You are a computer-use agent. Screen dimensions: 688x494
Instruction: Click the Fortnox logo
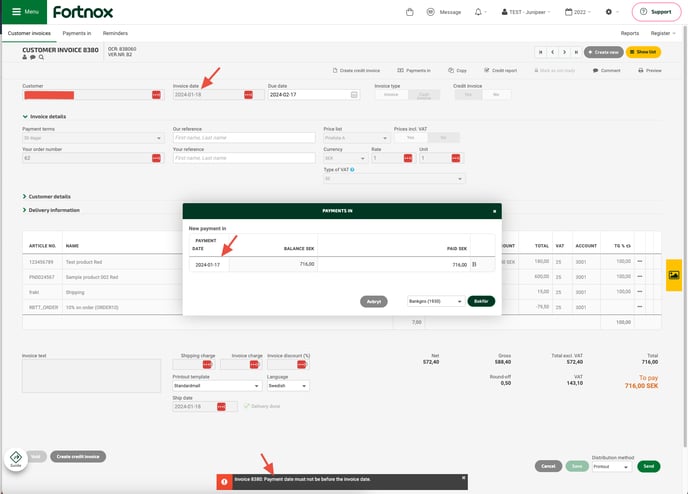point(83,12)
